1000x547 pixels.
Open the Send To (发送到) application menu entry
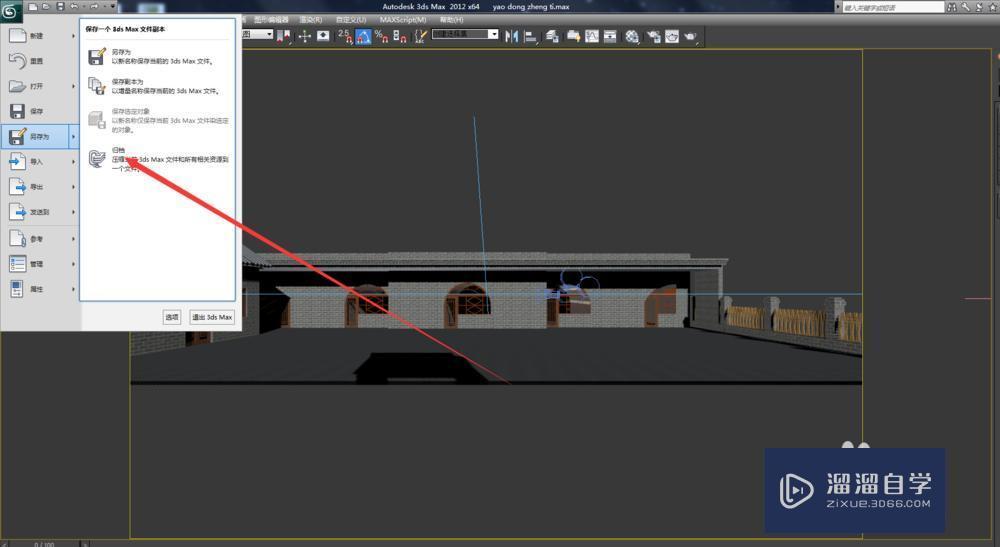point(41,212)
